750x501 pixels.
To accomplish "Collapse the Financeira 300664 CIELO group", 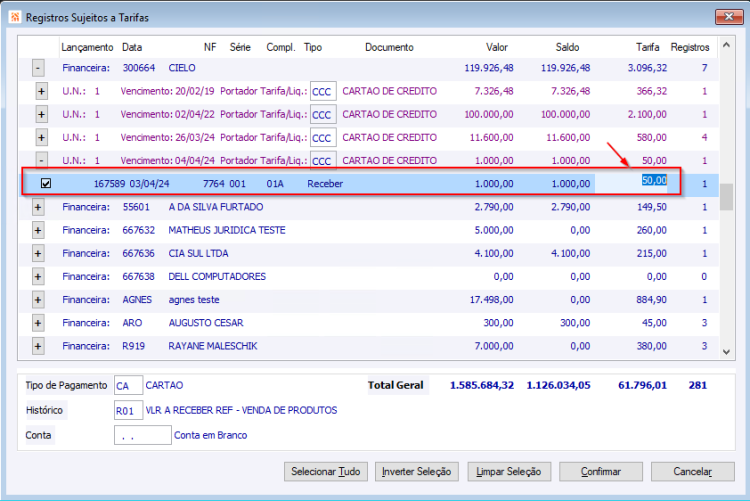I will (38, 68).
